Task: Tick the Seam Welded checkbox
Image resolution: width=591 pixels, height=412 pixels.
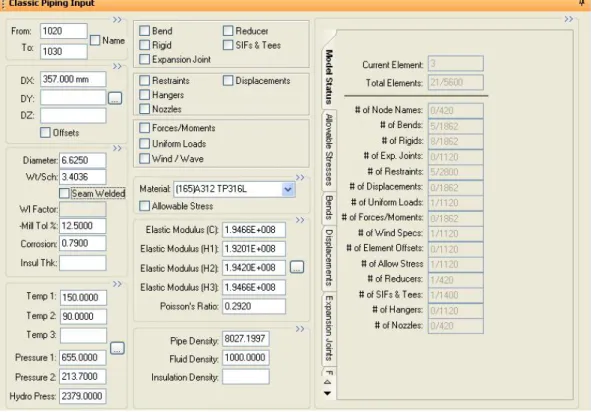Action: pos(64,193)
